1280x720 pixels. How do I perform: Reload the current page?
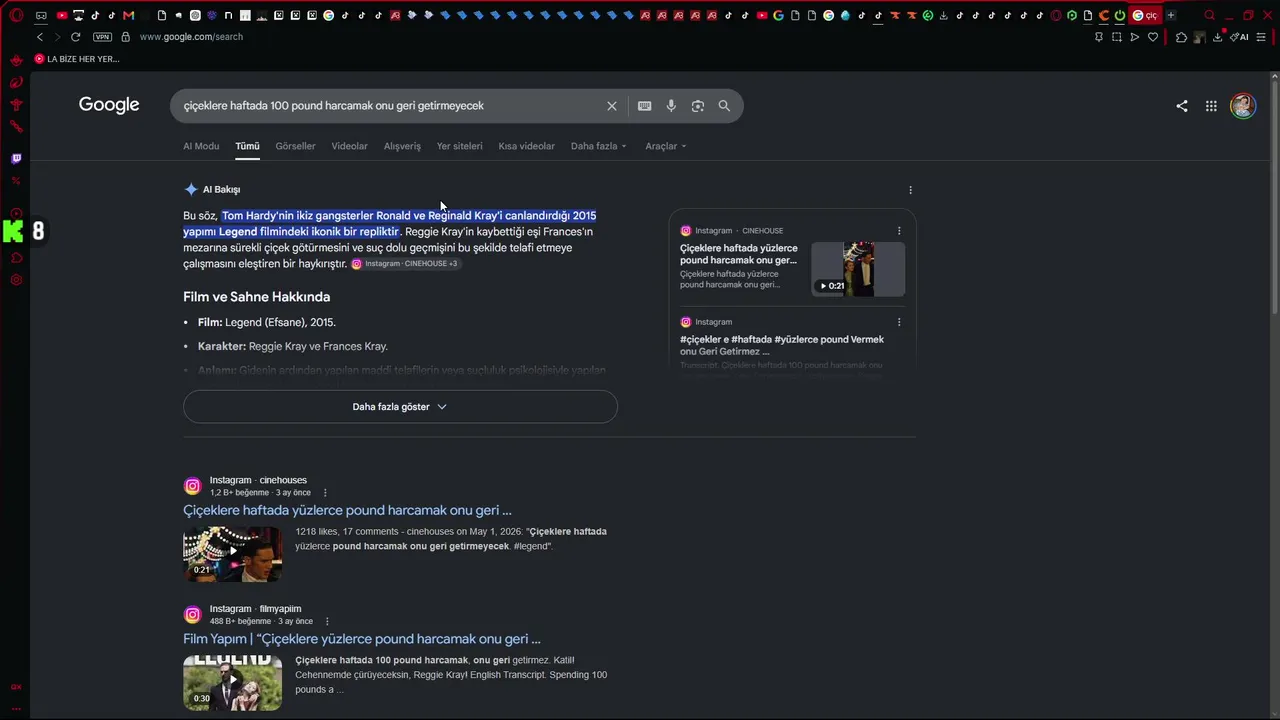[x=75, y=37]
